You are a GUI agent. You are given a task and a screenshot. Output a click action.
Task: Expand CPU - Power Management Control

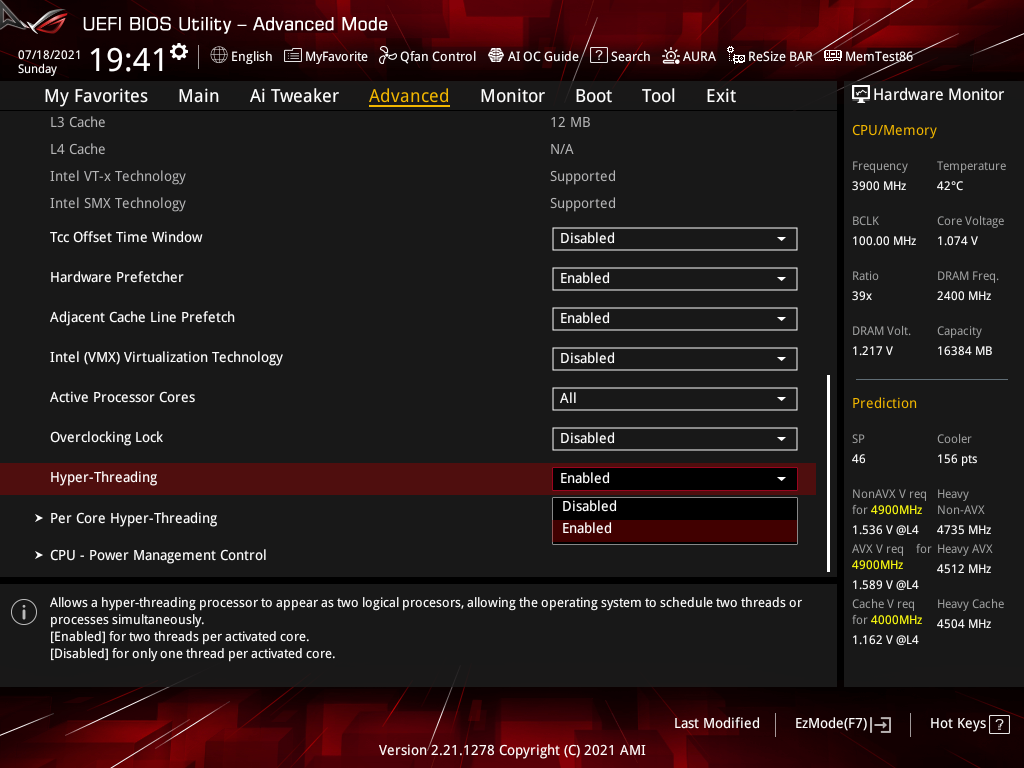[157, 554]
